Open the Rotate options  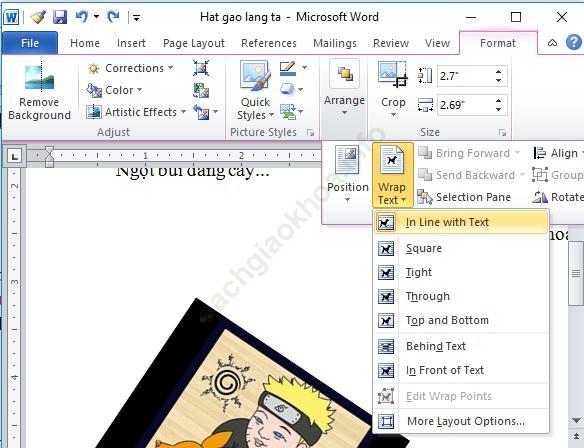tap(558, 197)
